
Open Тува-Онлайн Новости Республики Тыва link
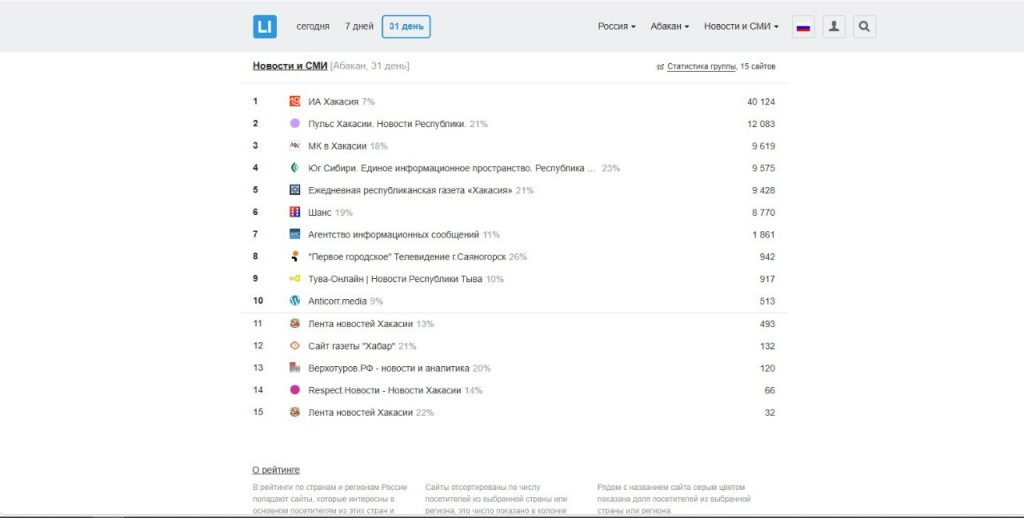point(395,279)
